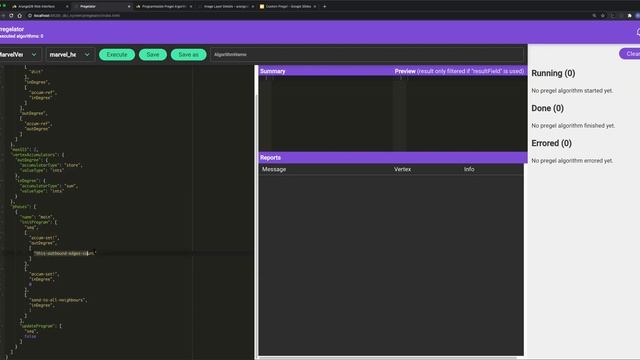Click the Message column header

(x=274, y=169)
